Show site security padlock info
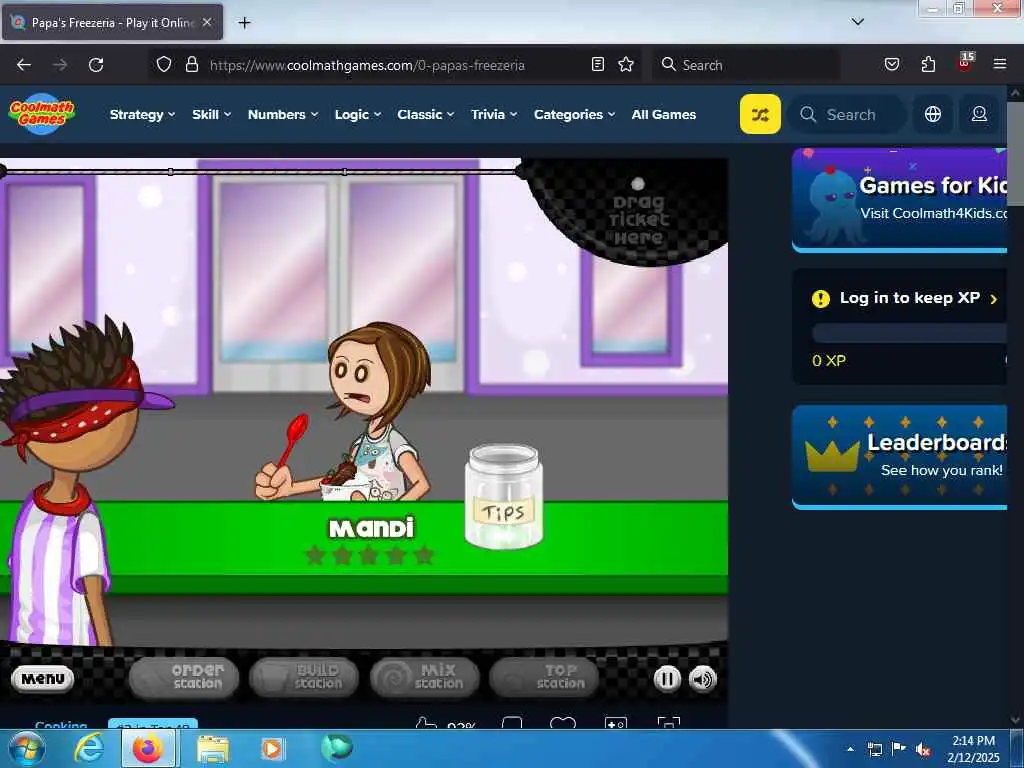 191,65
